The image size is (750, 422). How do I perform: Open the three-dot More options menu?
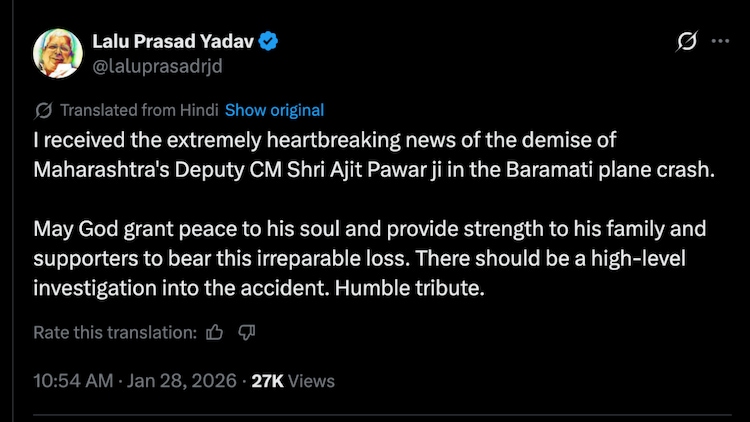(720, 42)
